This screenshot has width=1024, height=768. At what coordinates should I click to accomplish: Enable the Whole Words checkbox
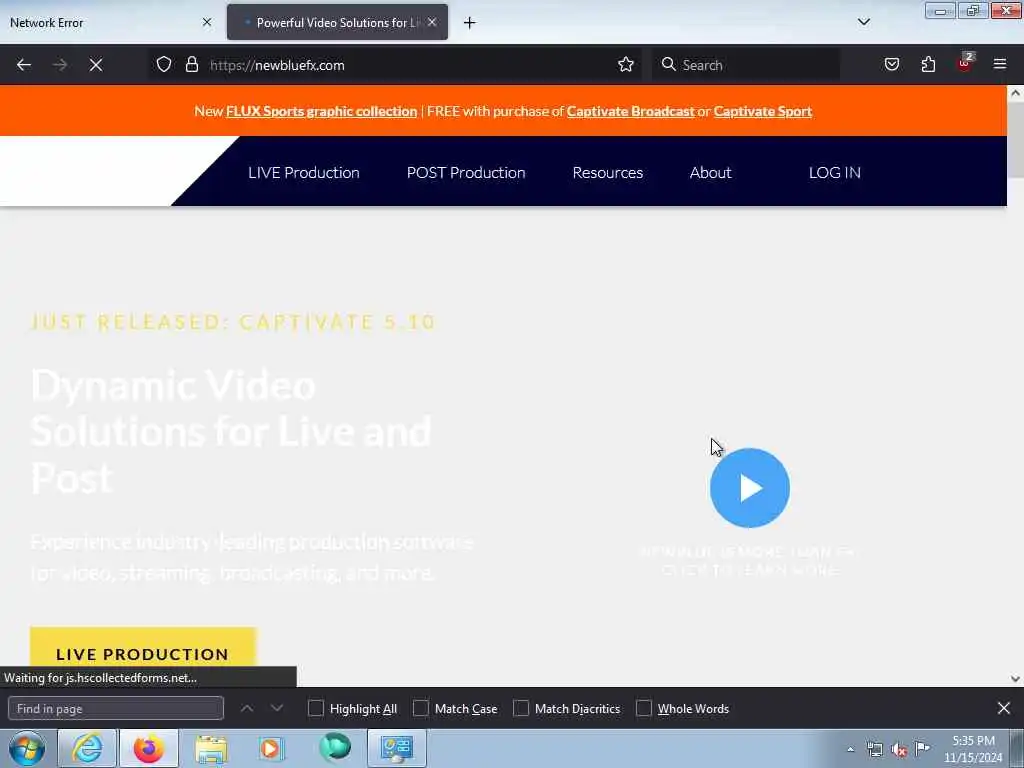pyautogui.click(x=643, y=708)
